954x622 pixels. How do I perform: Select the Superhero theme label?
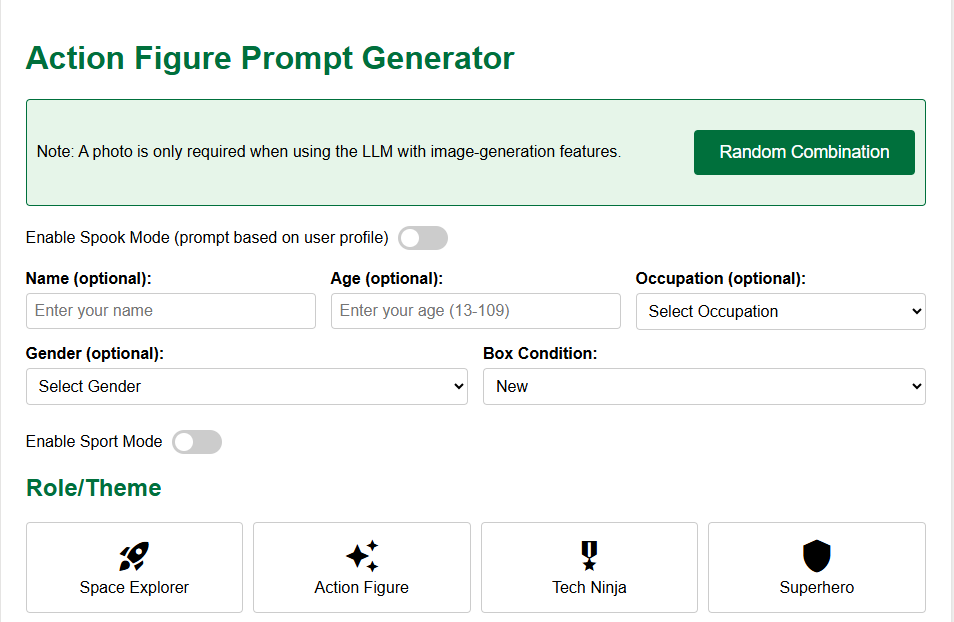(817, 588)
